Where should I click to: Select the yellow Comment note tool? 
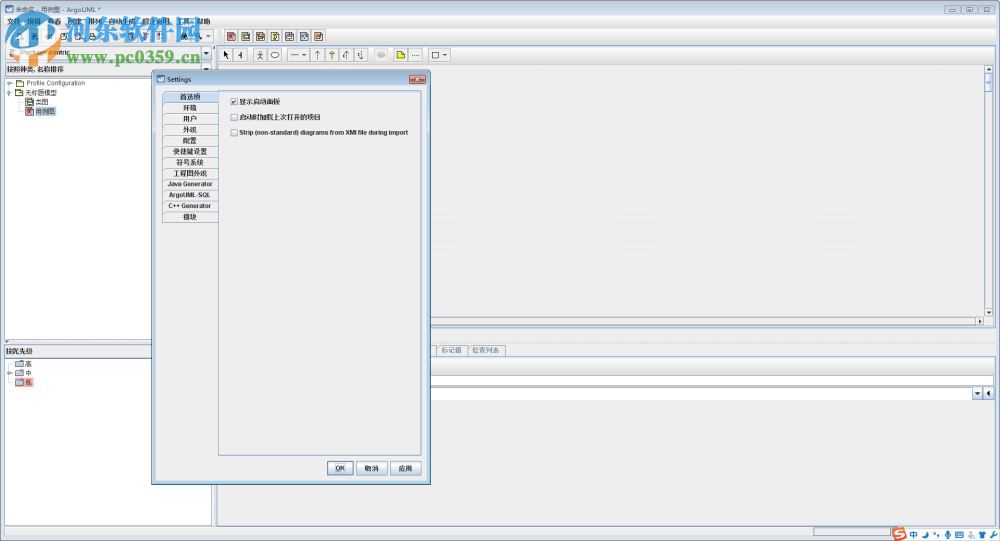pyautogui.click(x=401, y=56)
